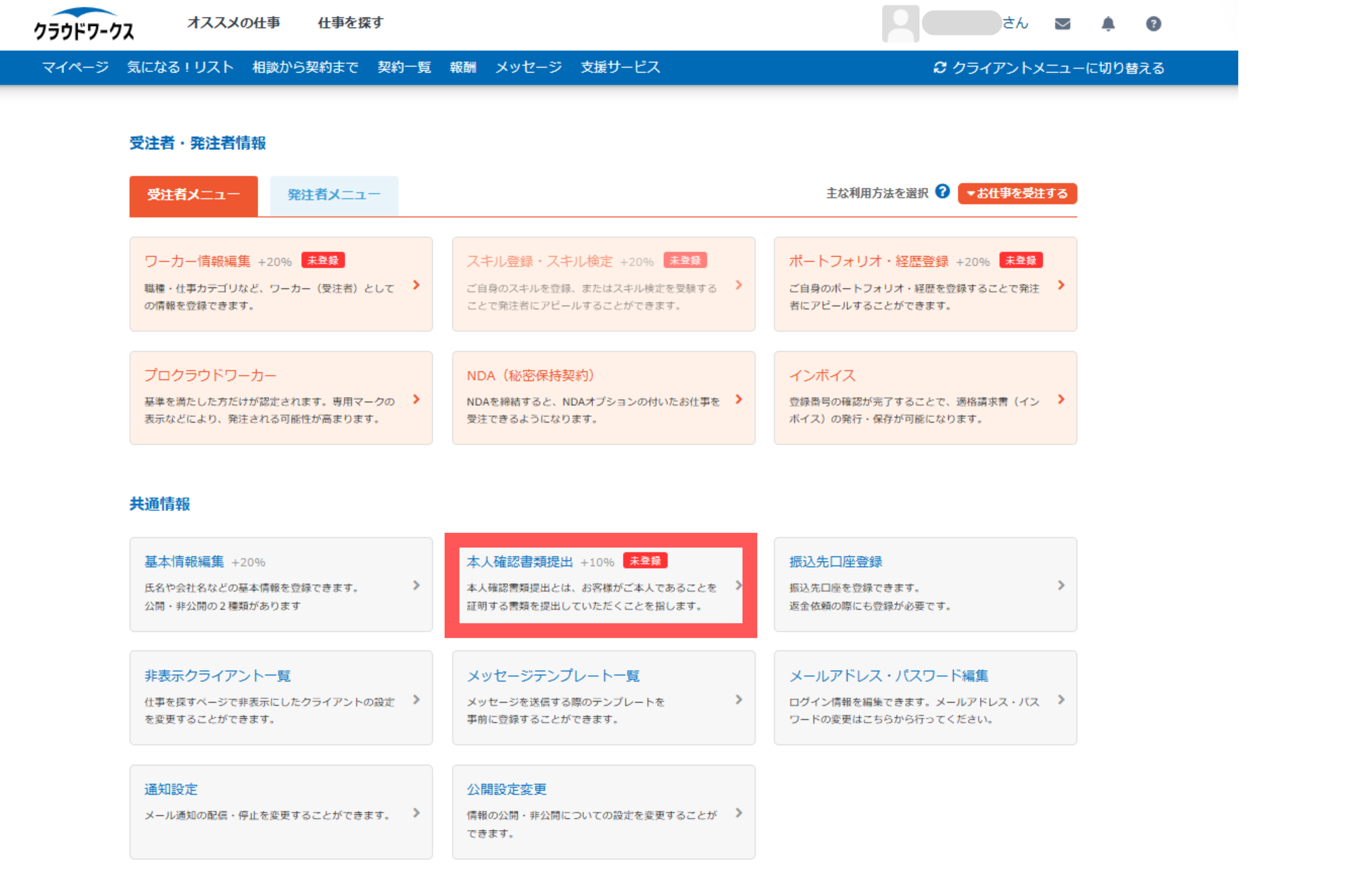The height and width of the screenshot is (896, 1347).
Task: Click chevron on スキル登録・スキル検定 card
Action: point(738,285)
